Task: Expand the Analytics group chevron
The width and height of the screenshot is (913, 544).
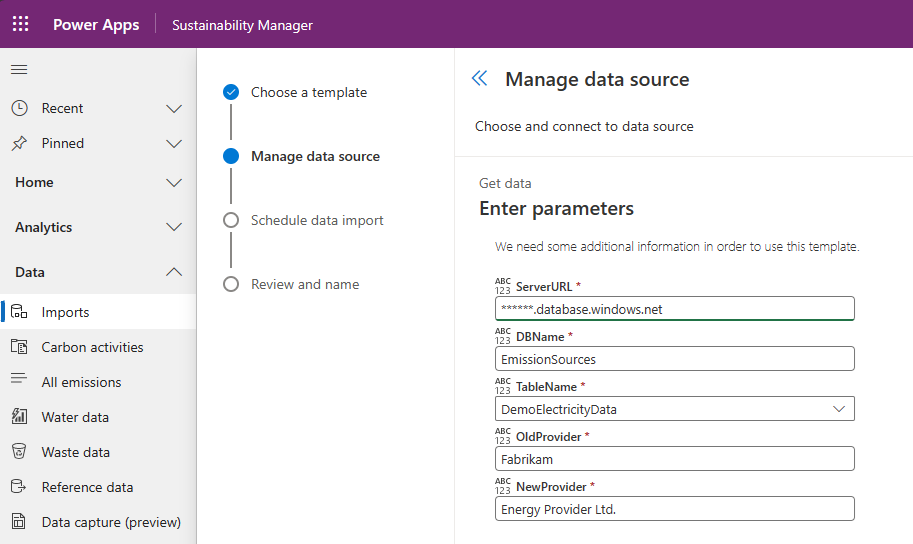Action: click(x=174, y=227)
